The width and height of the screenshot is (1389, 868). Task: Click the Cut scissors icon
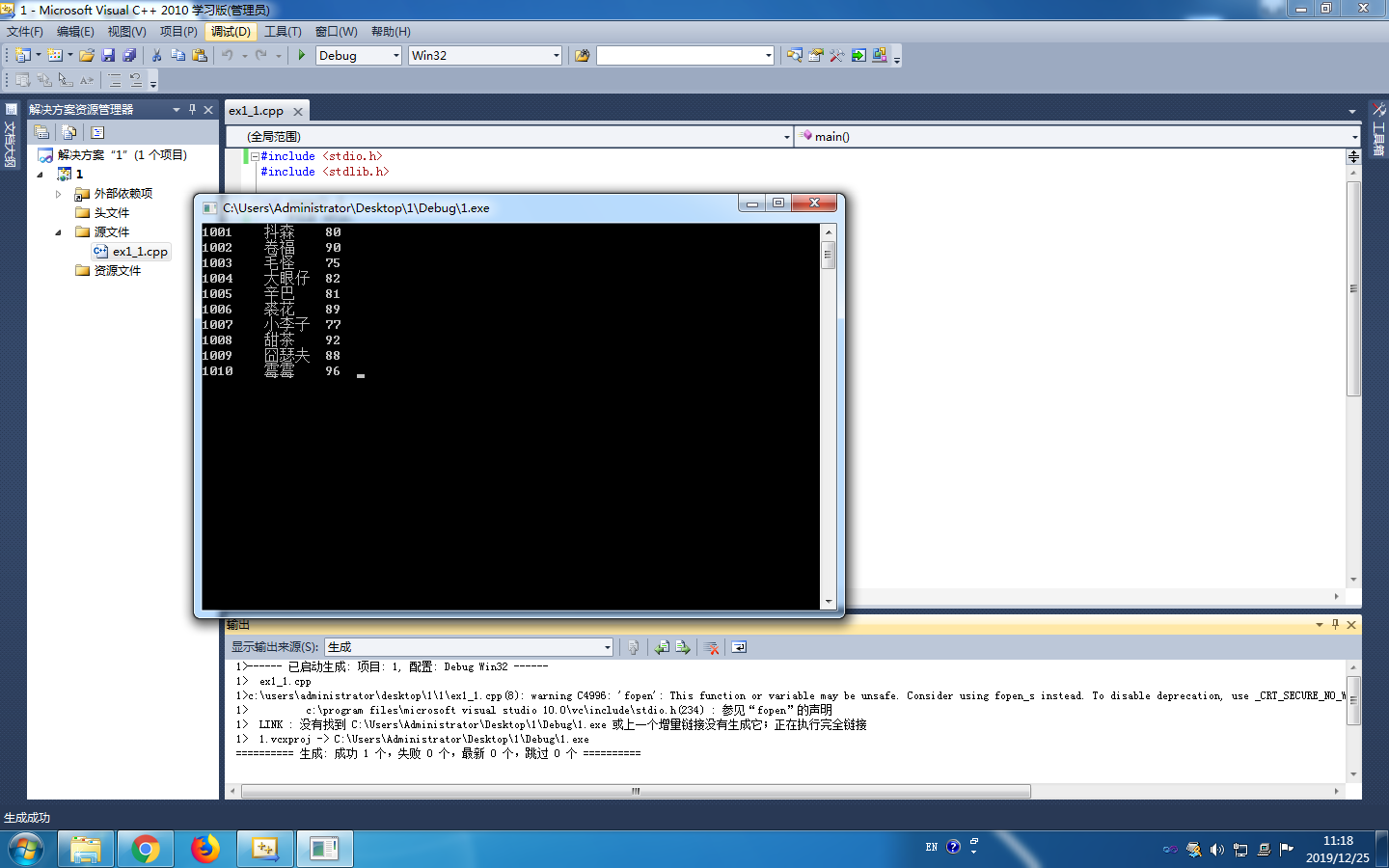[x=156, y=55]
